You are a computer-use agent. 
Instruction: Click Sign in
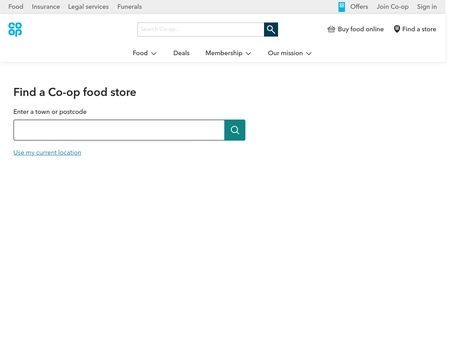coord(427,7)
